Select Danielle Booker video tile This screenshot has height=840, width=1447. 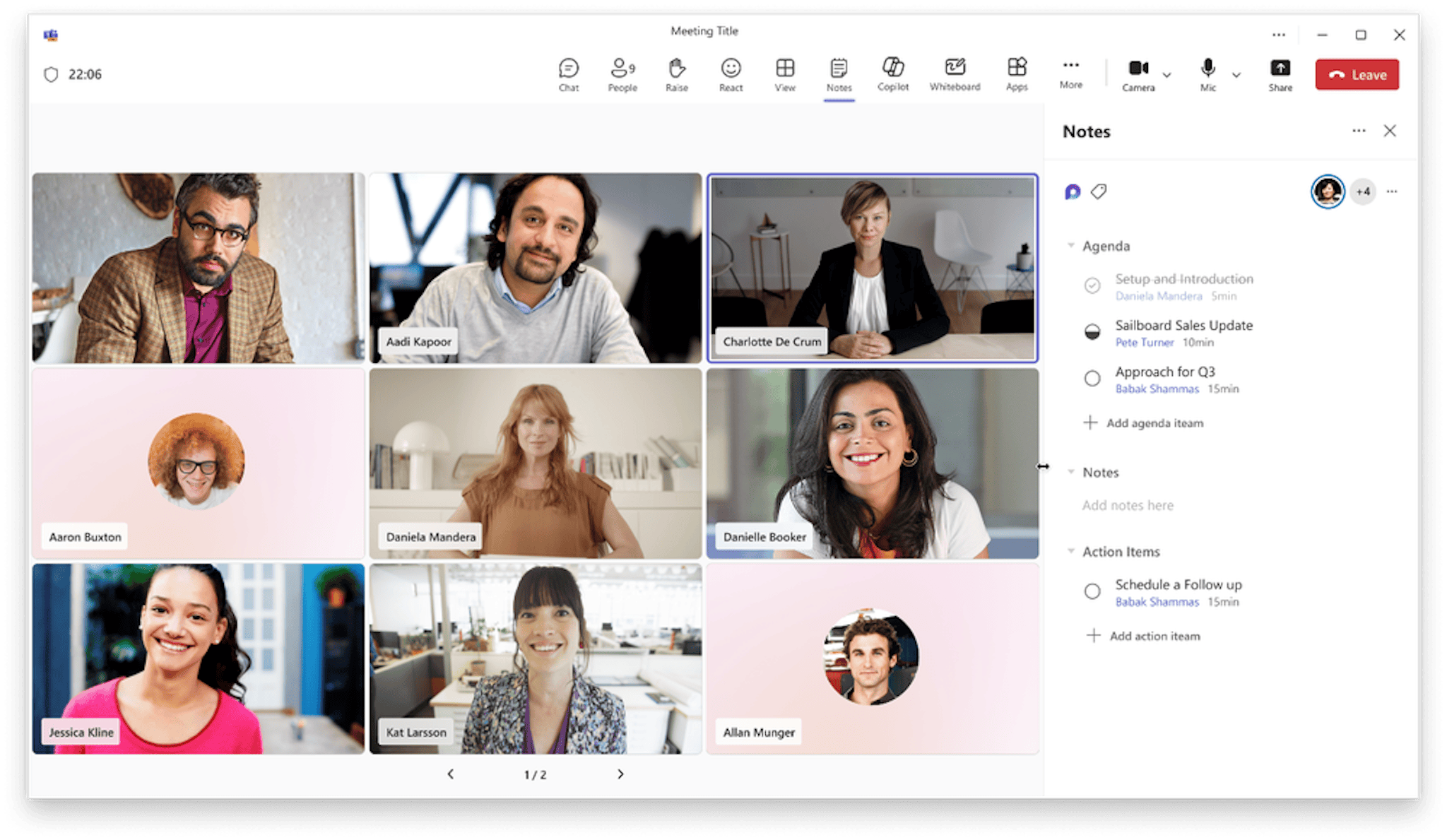873,463
